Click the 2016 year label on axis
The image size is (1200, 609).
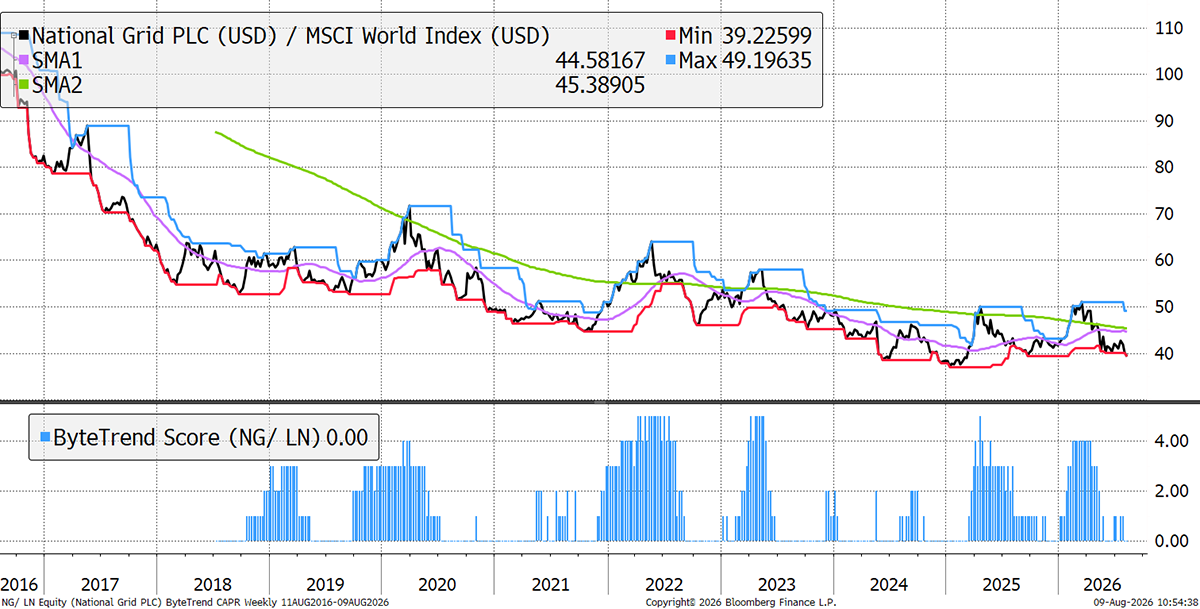click(19, 583)
